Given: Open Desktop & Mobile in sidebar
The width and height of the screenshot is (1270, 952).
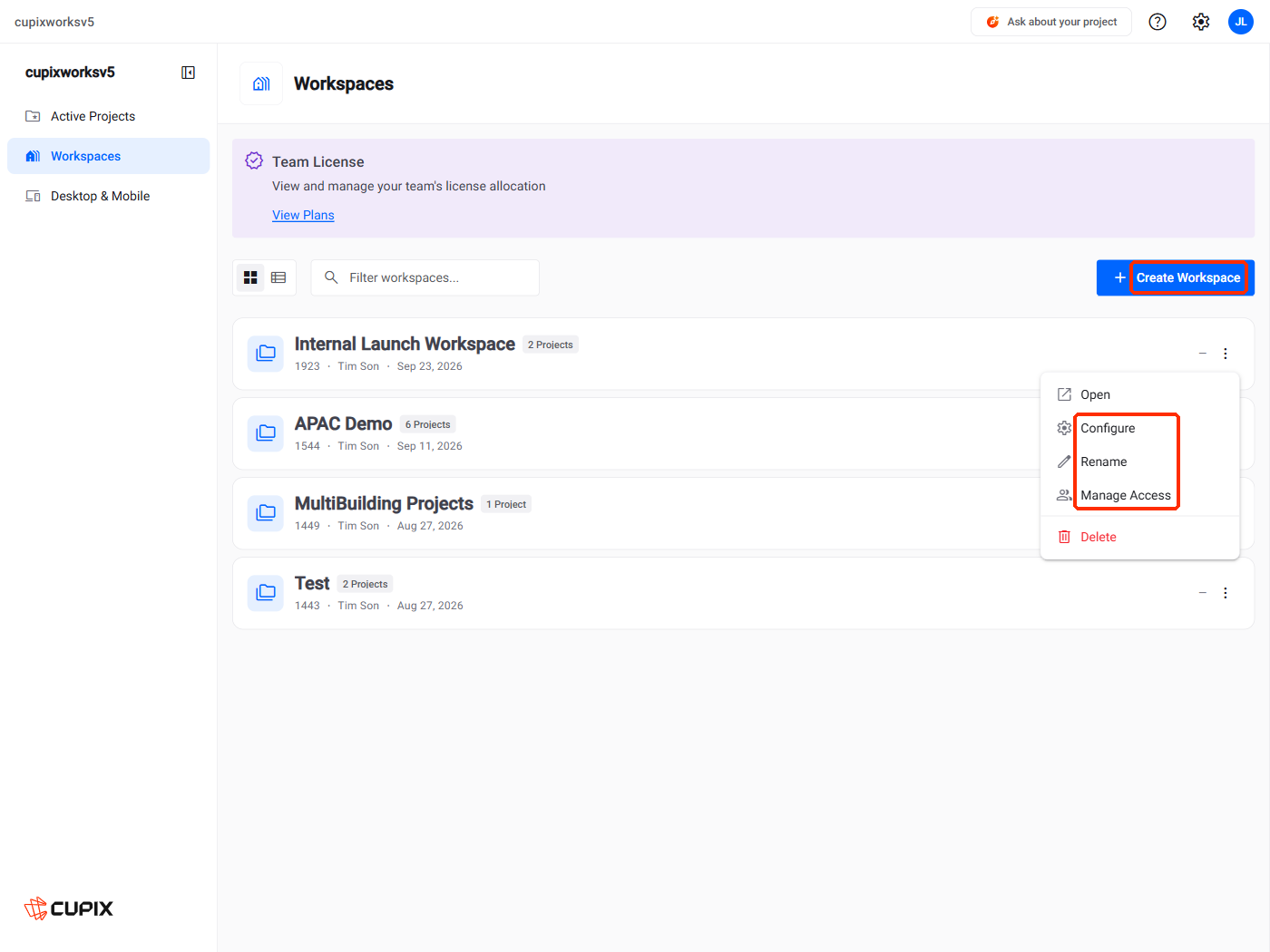Looking at the screenshot, I should point(109,196).
